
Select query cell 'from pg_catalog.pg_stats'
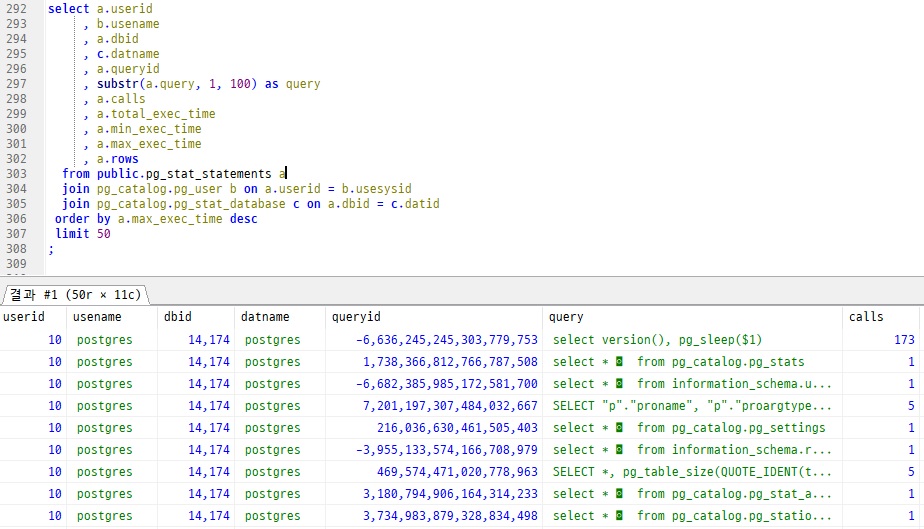click(692, 362)
